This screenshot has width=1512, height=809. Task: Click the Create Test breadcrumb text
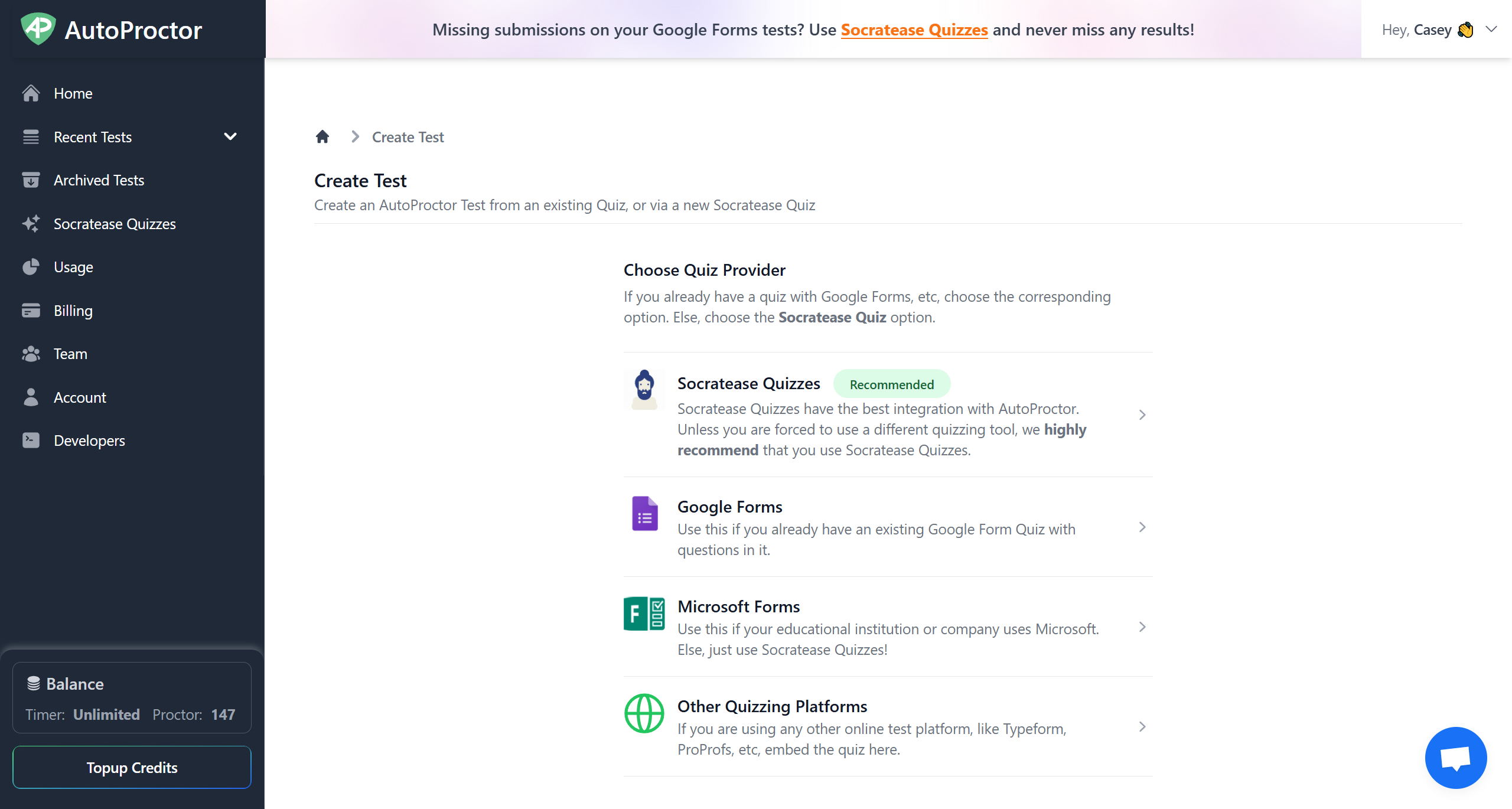(408, 137)
